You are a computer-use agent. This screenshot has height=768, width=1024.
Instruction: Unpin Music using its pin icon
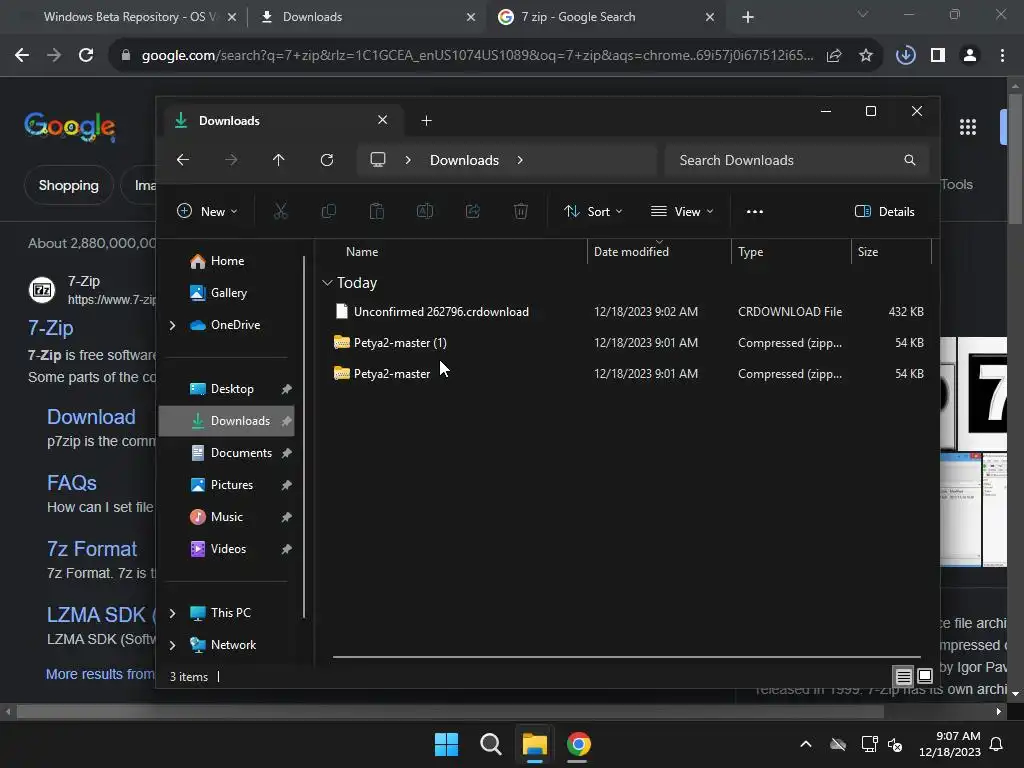point(286,517)
